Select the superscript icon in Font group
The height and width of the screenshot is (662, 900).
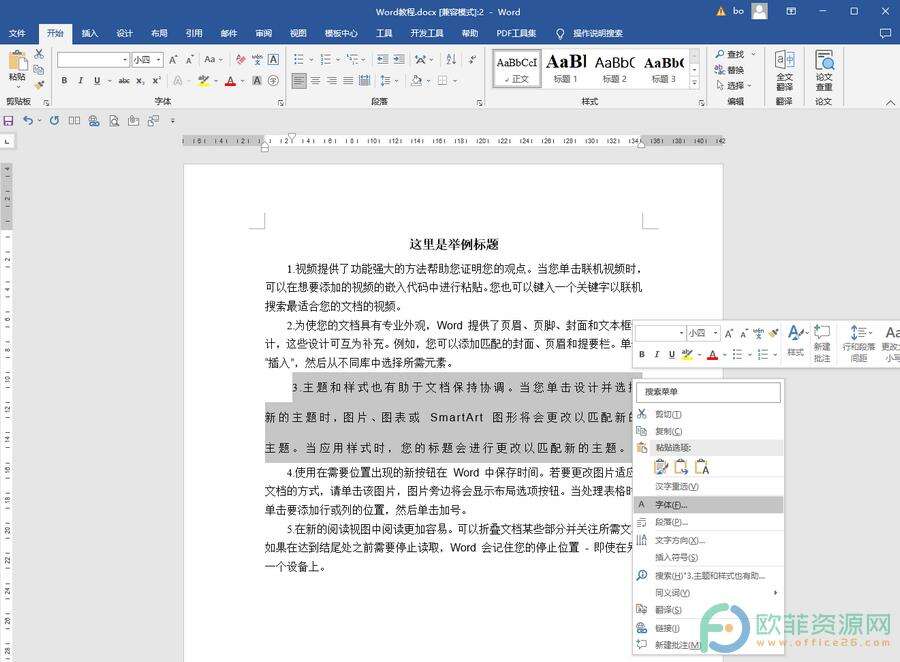[x=156, y=79]
